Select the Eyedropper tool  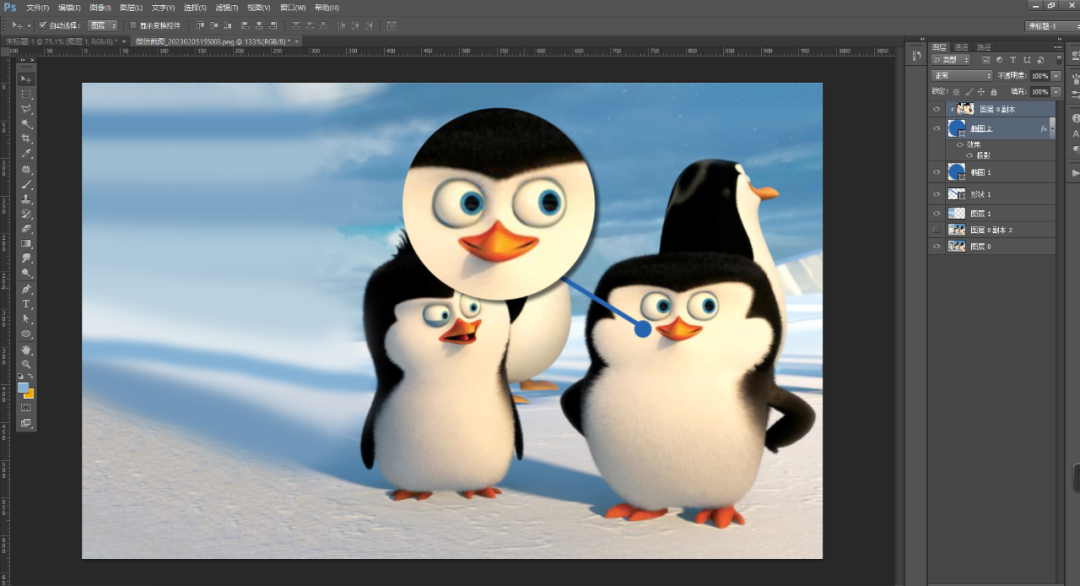click(x=26, y=154)
